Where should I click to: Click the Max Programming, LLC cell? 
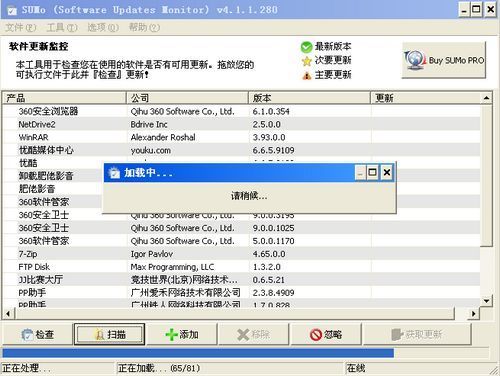[x=172, y=267]
